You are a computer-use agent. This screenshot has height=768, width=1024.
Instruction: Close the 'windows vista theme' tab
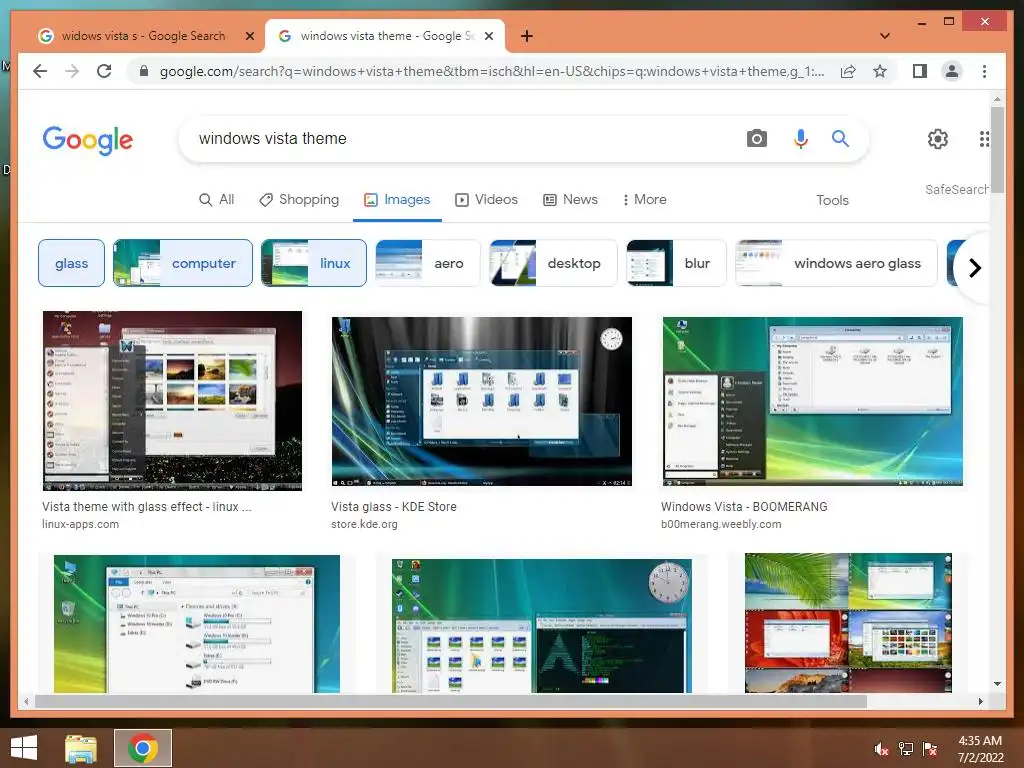[x=488, y=37]
